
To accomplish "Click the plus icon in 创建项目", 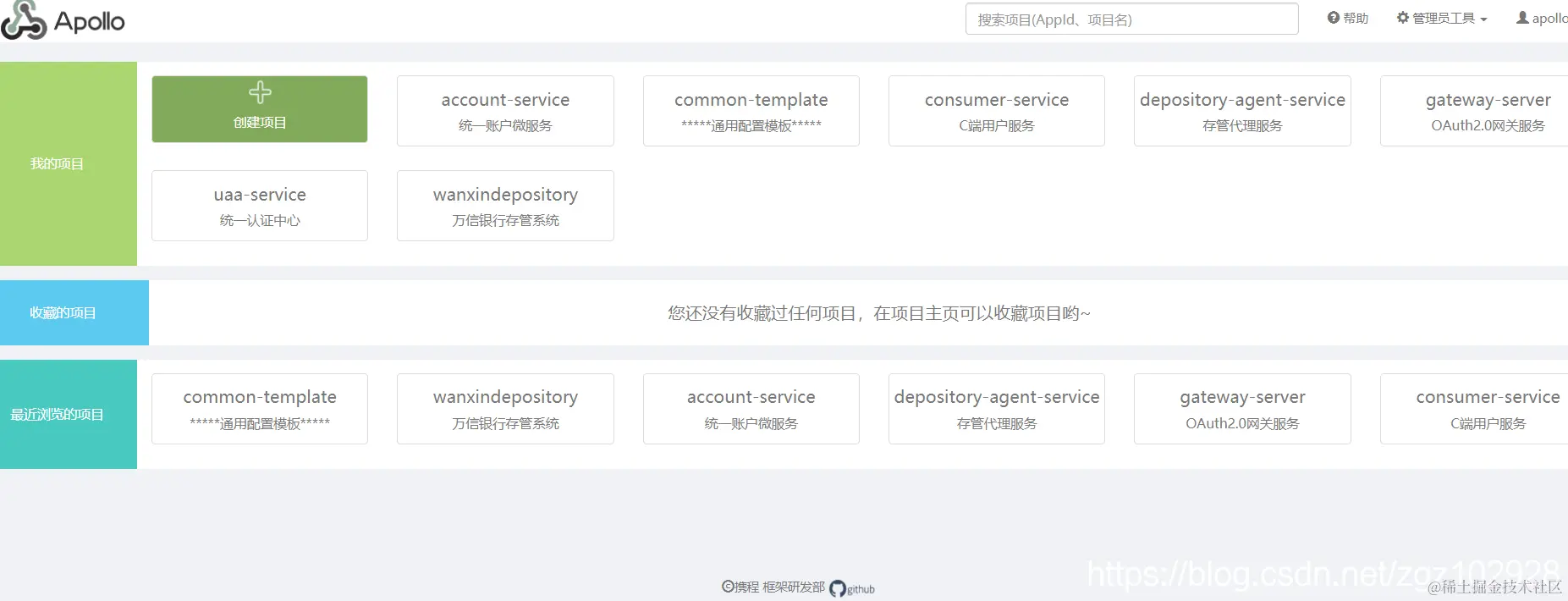I will [260, 92].
